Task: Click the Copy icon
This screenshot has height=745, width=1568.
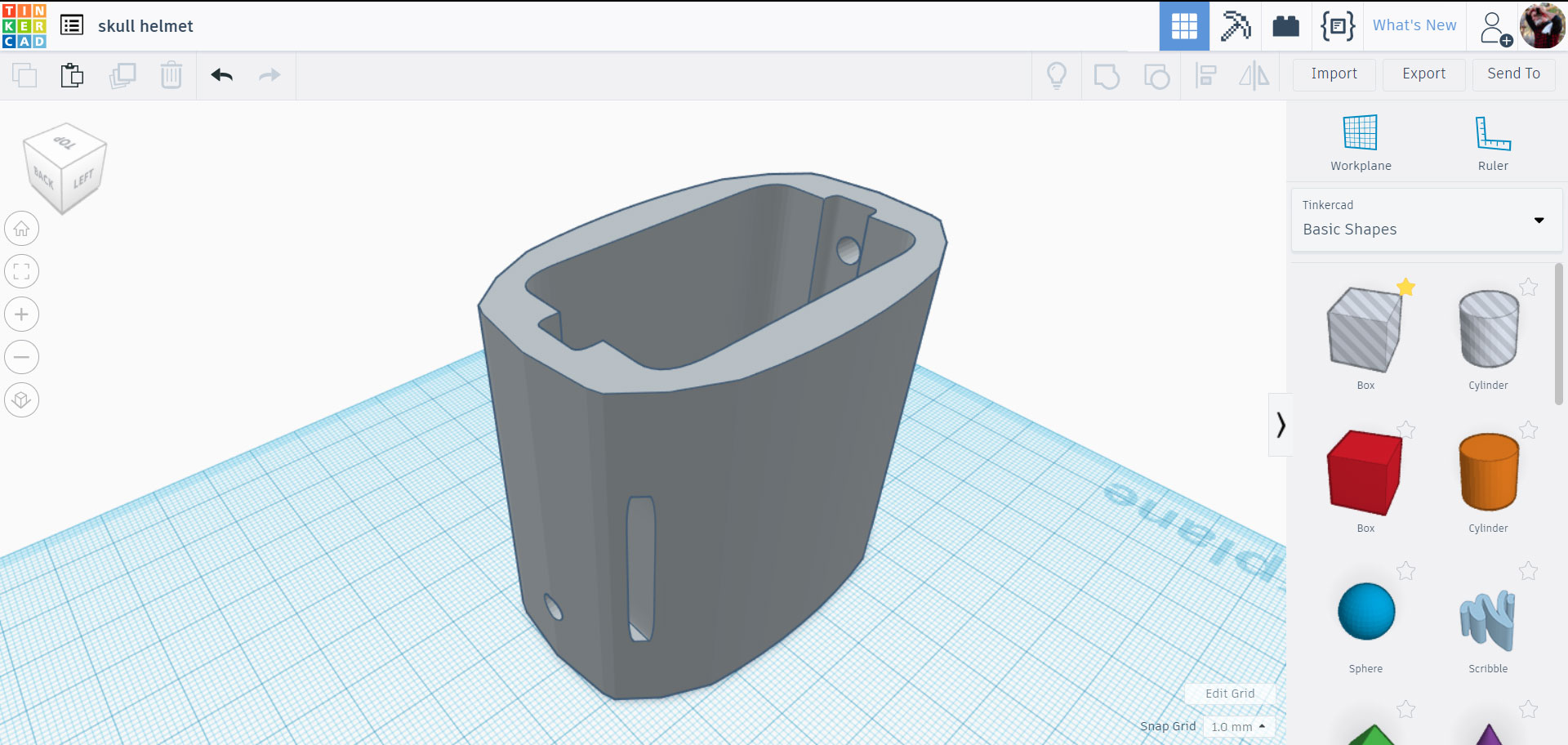Action: pos(24,75)
